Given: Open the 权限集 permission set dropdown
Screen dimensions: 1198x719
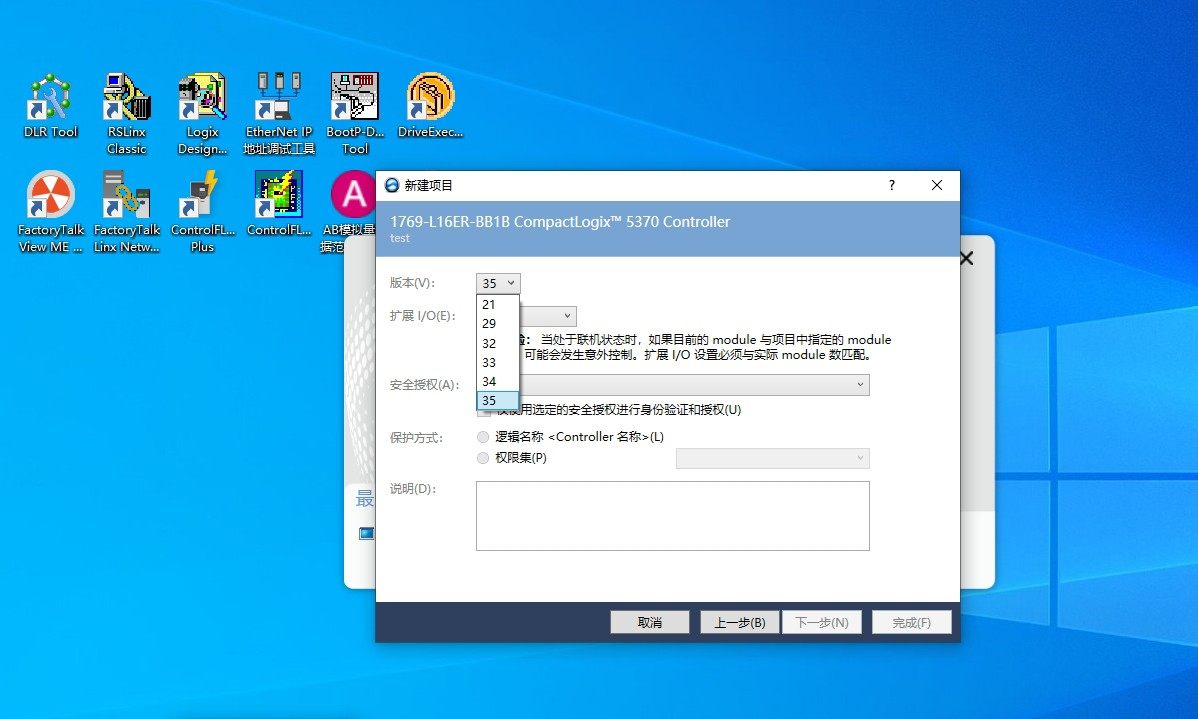Looking at the screenshot, I should click(772, 458).
